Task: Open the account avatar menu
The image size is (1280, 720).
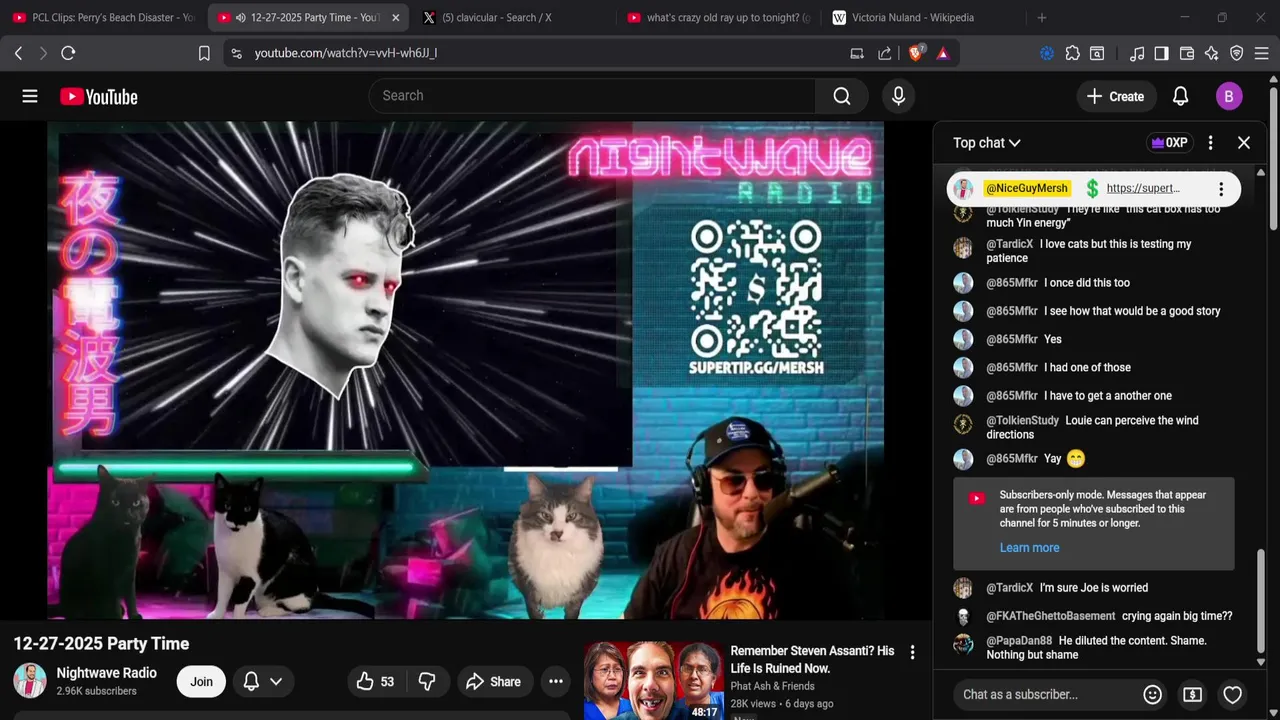Action: (x=1229, y=96)
